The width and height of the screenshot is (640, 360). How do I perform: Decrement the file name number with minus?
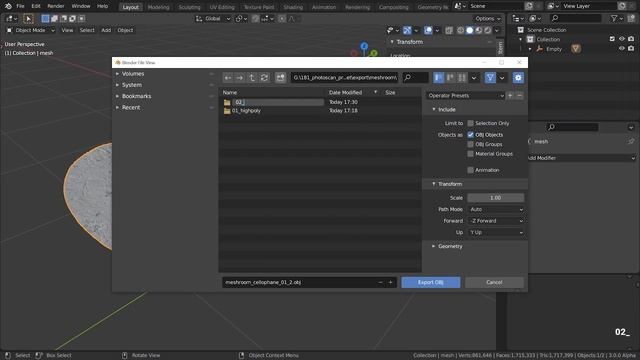380,282
